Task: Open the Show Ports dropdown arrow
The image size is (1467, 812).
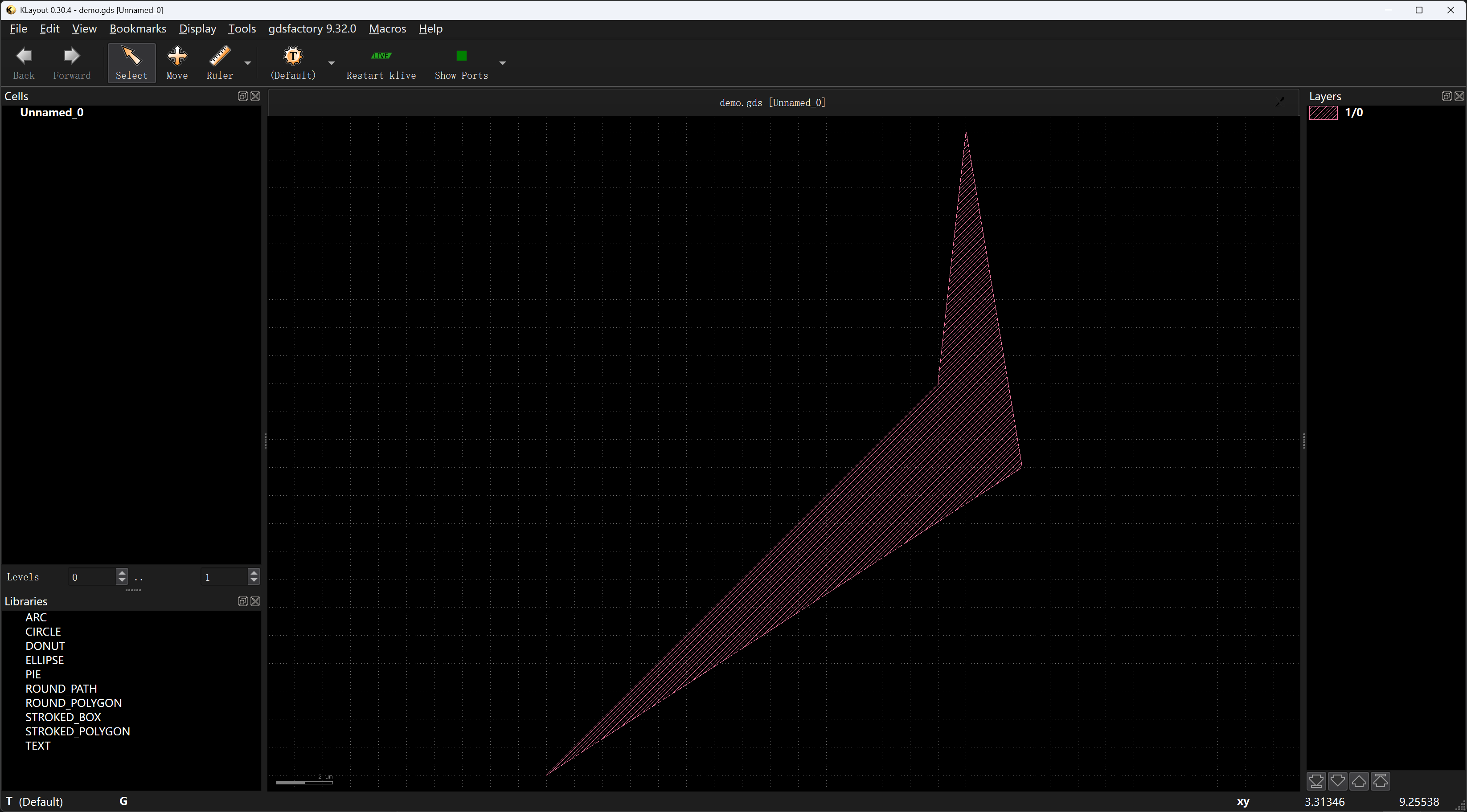Action: coord(502,63)
